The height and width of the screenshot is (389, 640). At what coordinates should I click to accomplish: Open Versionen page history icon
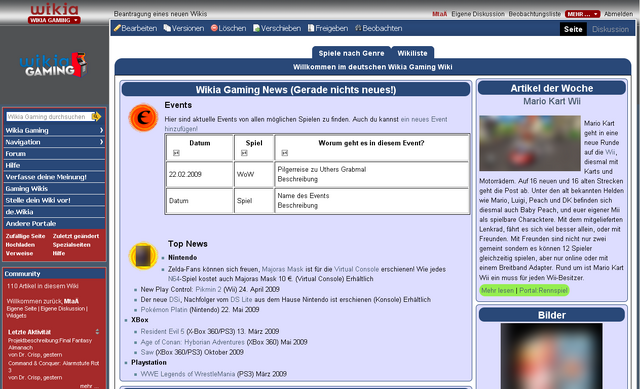(167, 28)
